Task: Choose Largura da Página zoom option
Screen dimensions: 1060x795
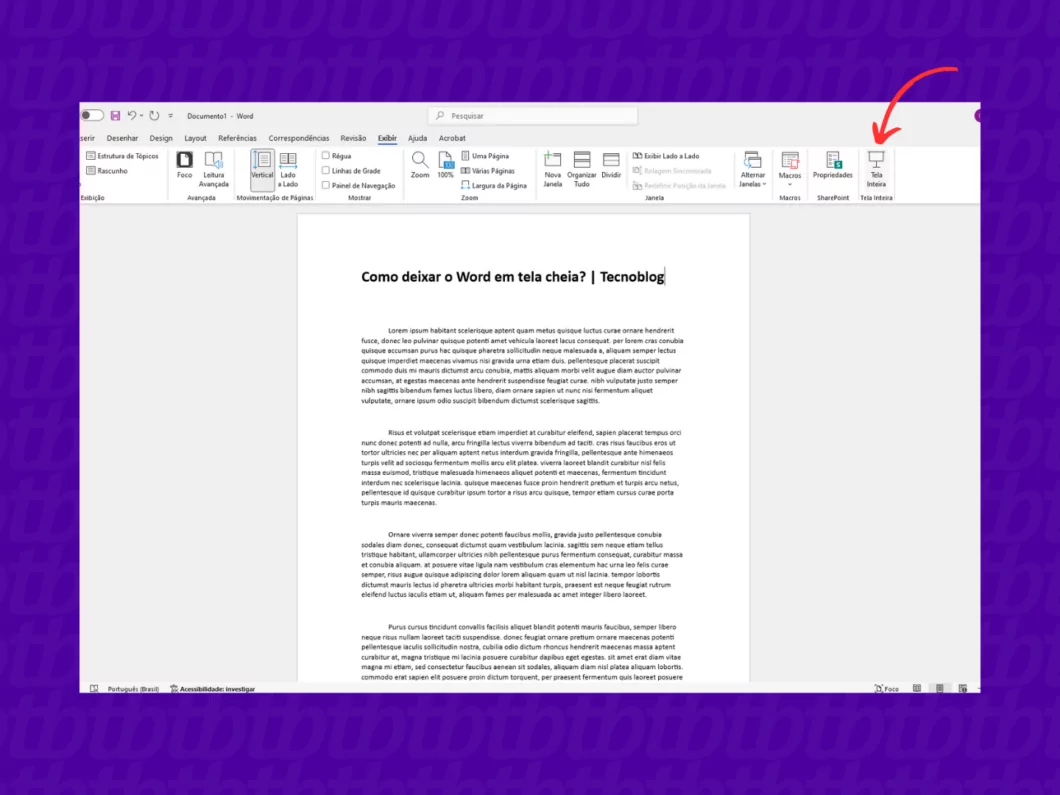Action: 494,186
